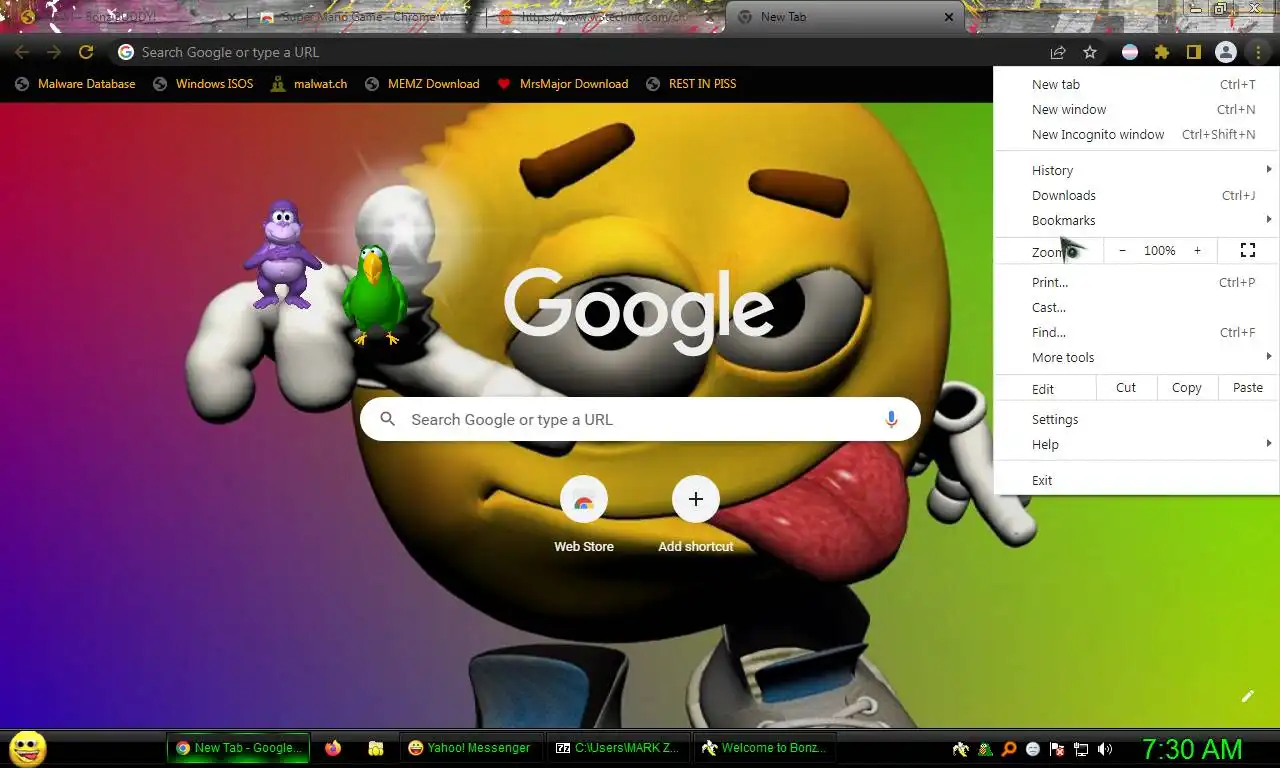The width and height of the screenshot is (1280, 768).
Task: Open the yellow notes icon in the taskbar
Action: [x=376, y=748]
